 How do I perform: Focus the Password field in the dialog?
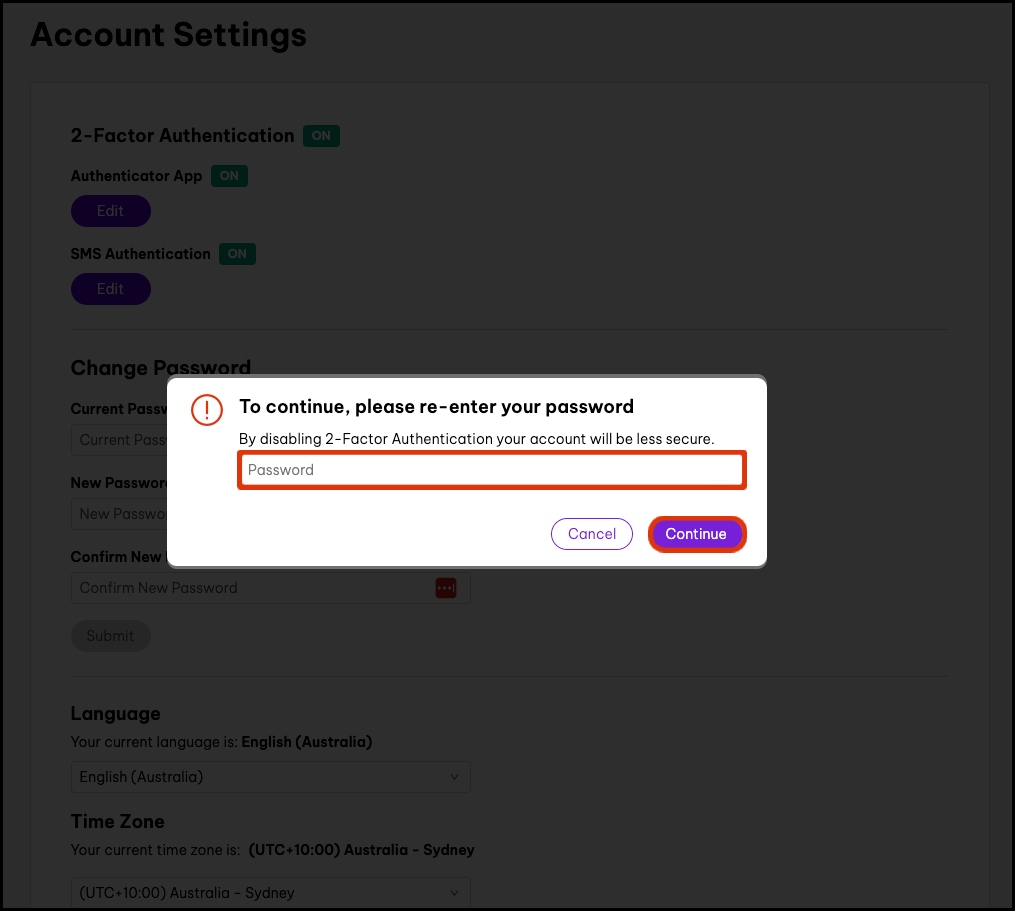491,470
